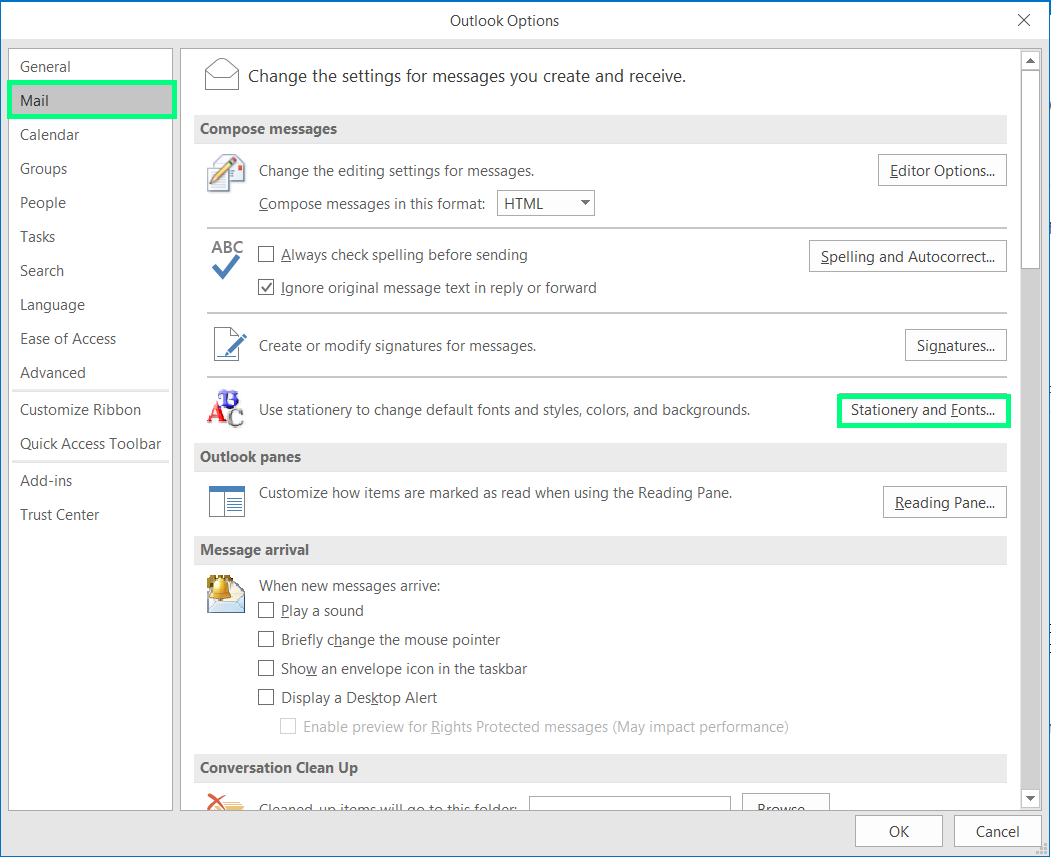Go to the People options

click(90, 202)
